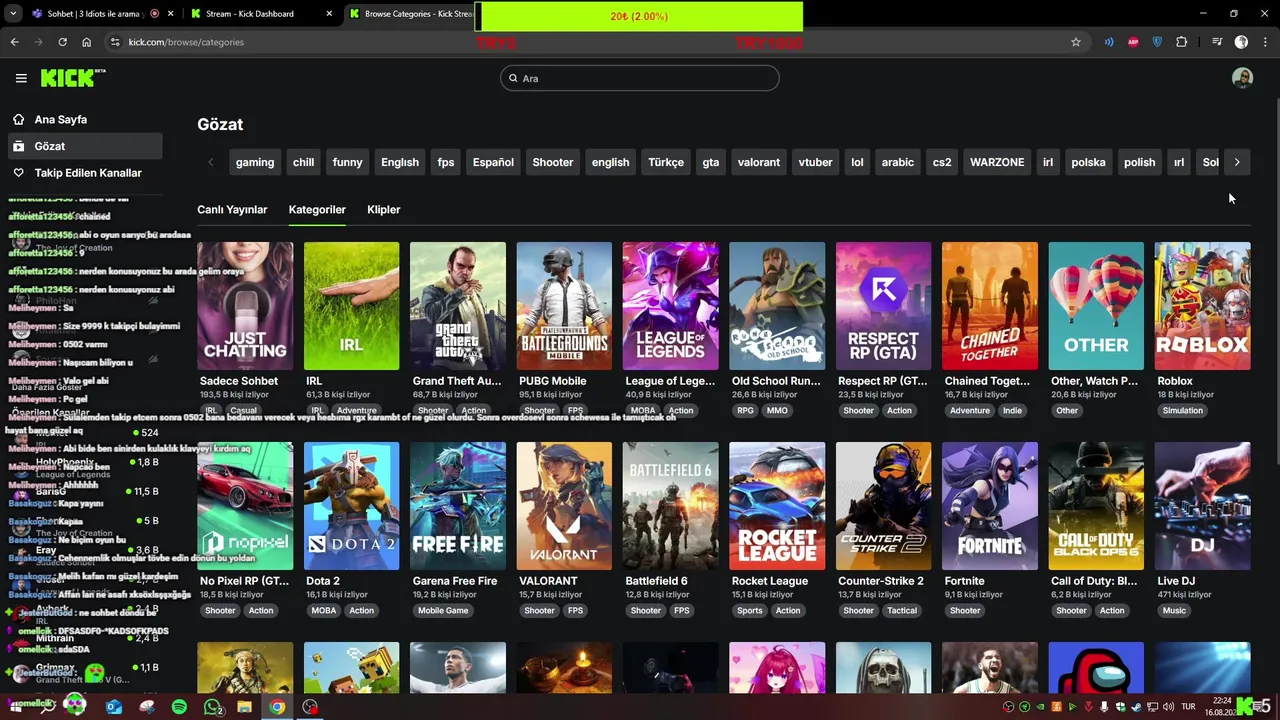
Task: Open the Roblox category thumbnail
Action: tap(1202, 306)
